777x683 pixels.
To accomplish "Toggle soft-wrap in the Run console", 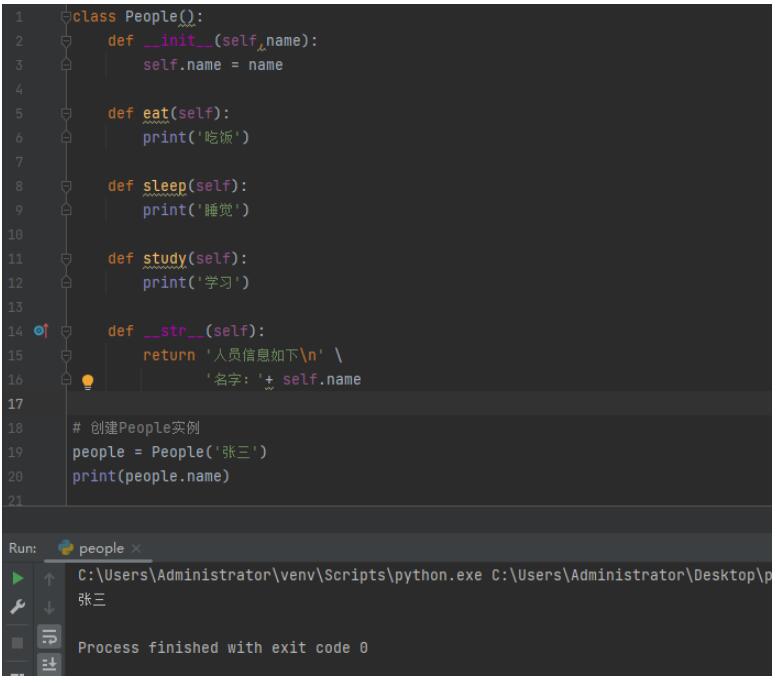I will (x=45, y=633).
